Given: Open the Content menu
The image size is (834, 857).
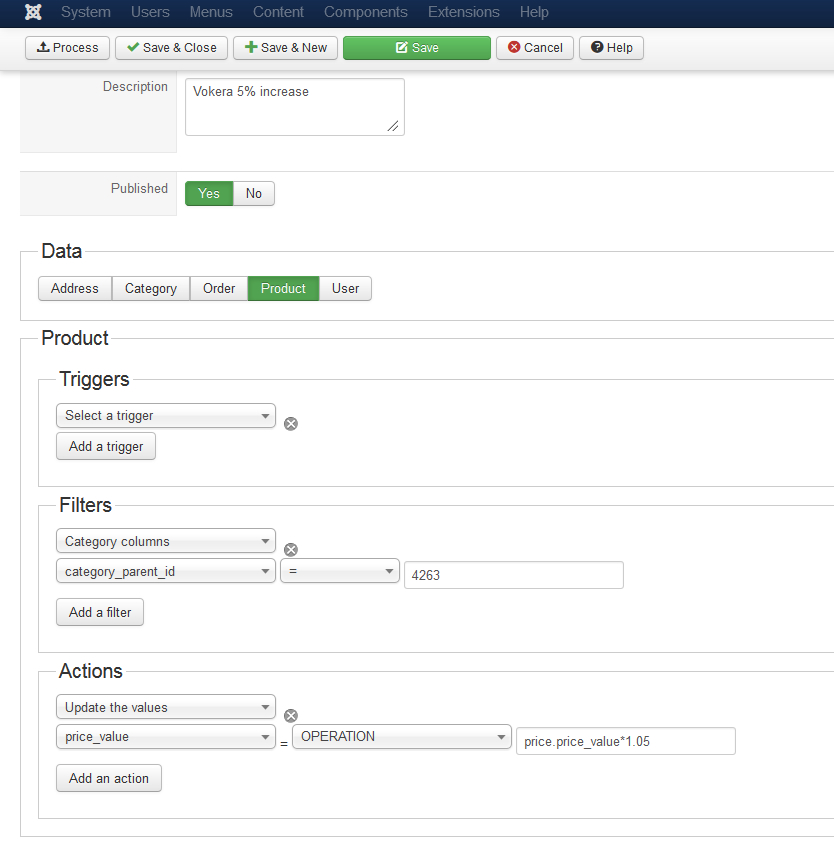Looking at the screenshot, I should click(x=278, y=12).
